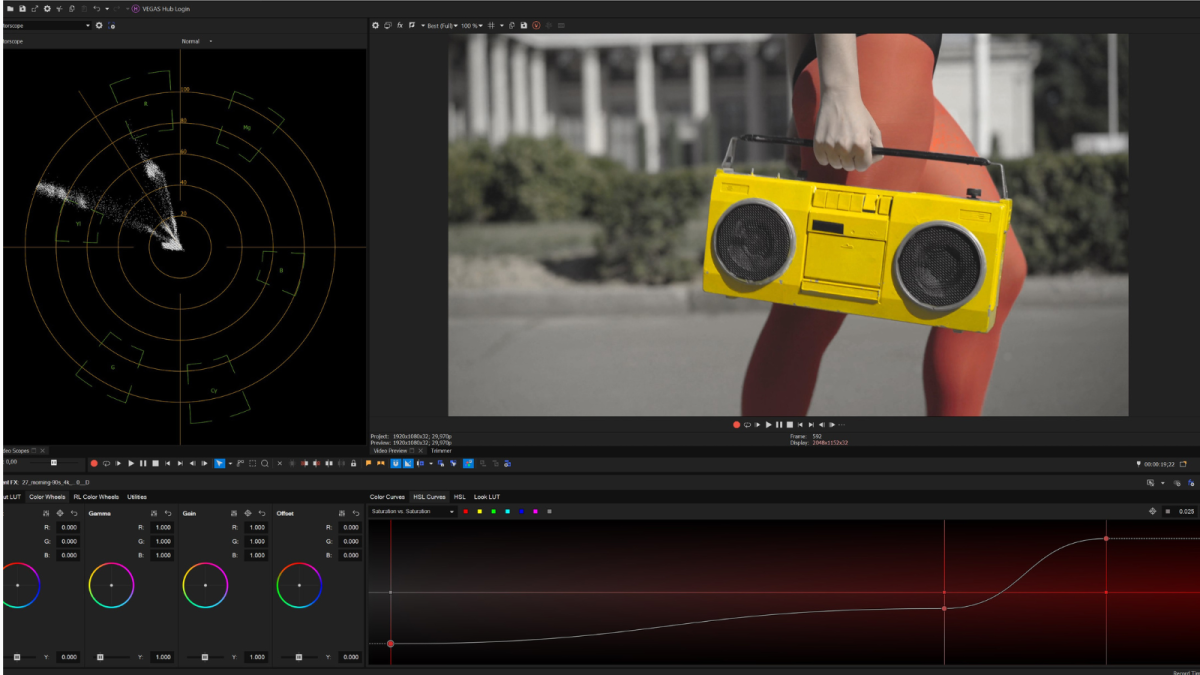Select the normal edit tool arrow in the timeline toolbar
The height and width of the screenshot is (675, 1200).
[219, 463]
